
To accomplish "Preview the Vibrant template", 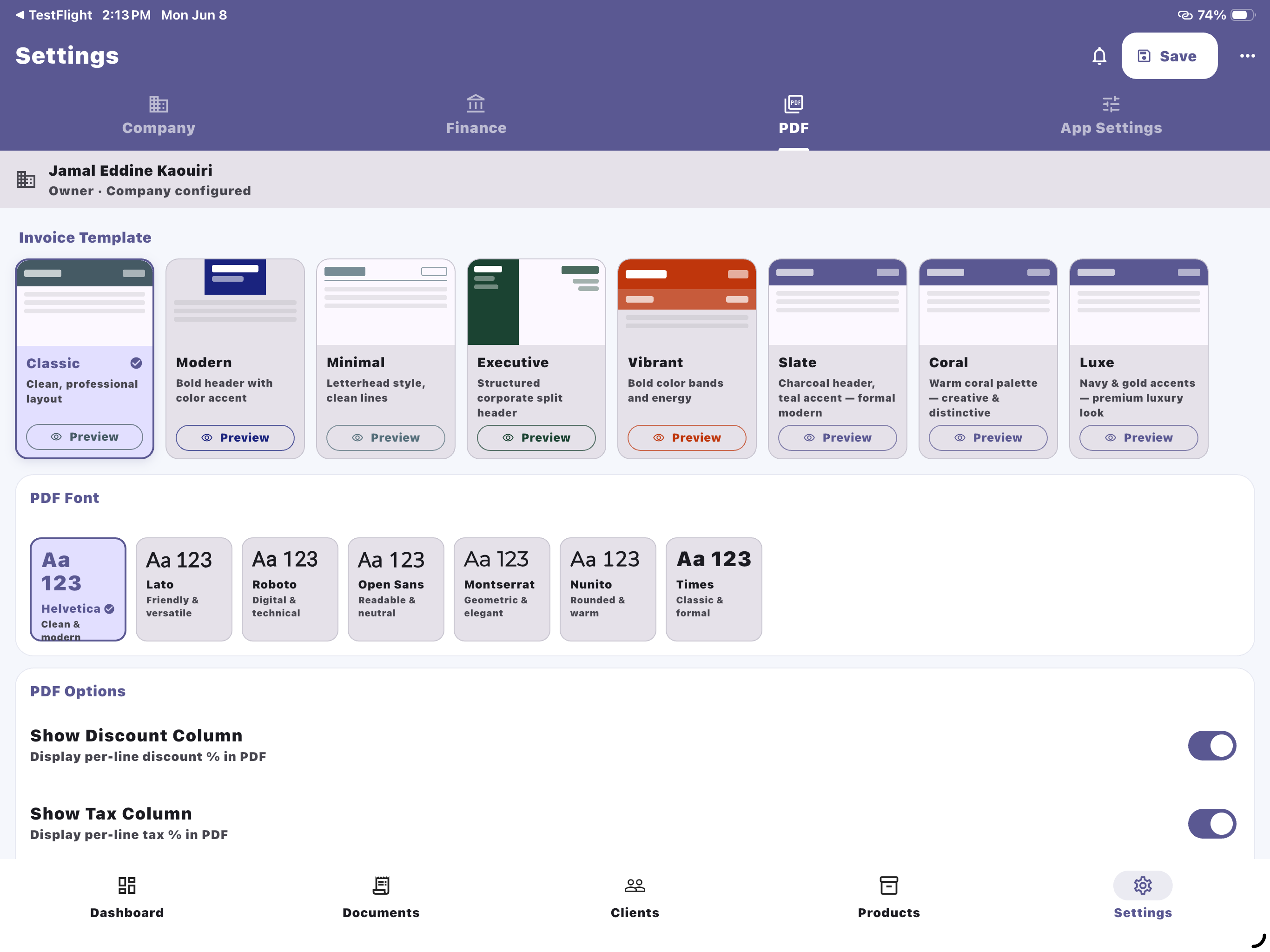I will pyautogui.click(x=687, y=437).
